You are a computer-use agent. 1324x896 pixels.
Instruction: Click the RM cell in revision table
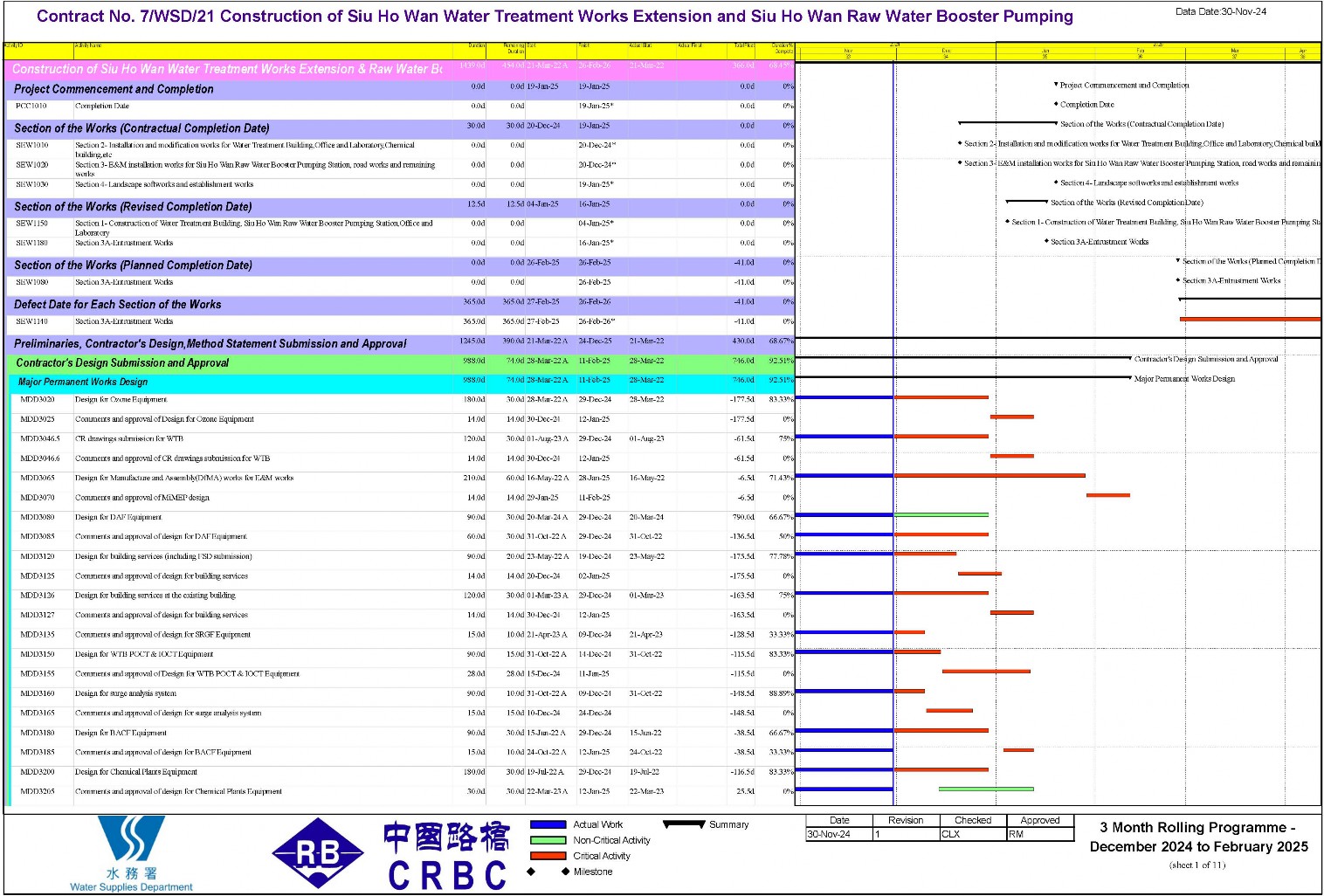(x=1040, y=834)
